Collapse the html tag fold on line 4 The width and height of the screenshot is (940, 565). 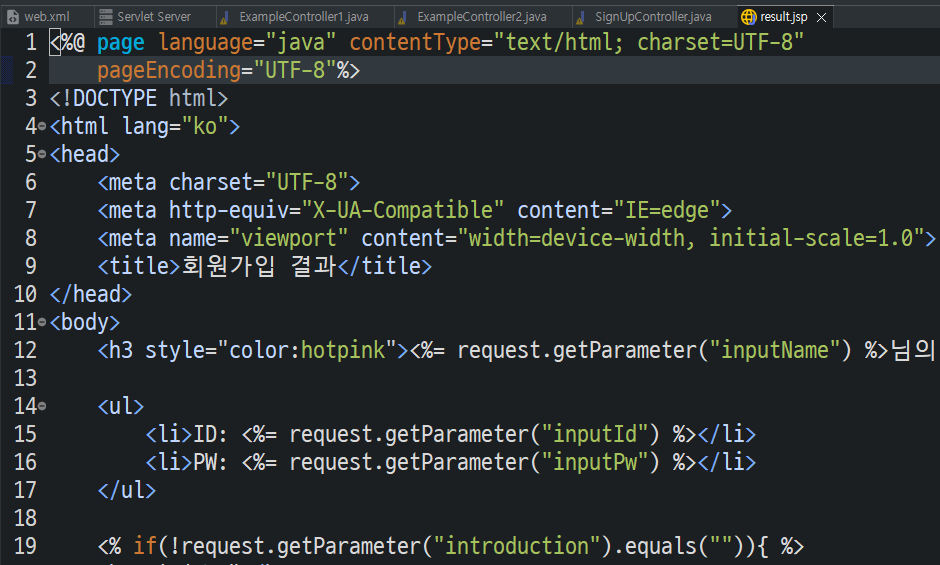click(41, 127)
